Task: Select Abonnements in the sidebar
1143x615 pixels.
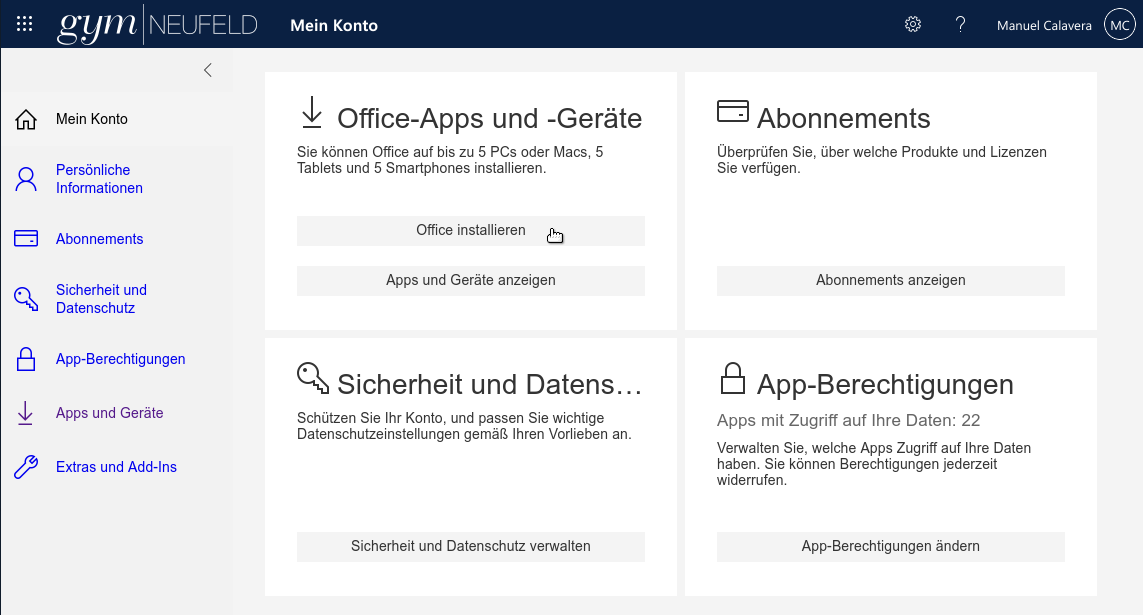Action: pos(99,239)
